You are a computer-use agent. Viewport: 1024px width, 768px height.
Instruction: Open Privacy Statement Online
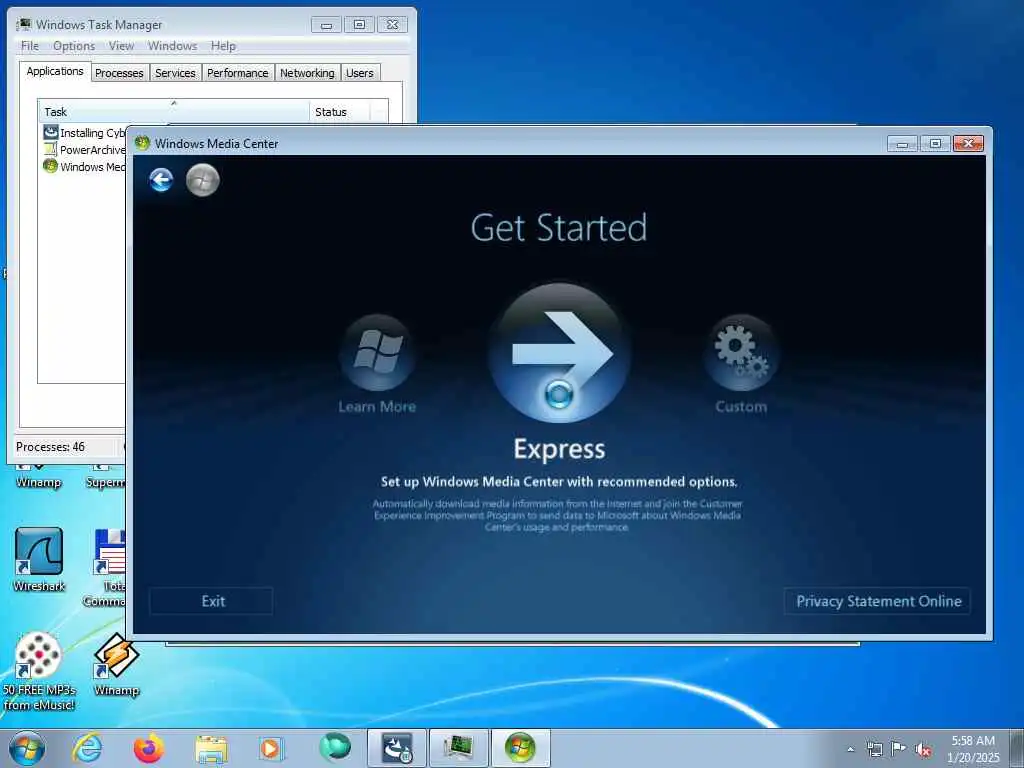click(x=878, y=601)
